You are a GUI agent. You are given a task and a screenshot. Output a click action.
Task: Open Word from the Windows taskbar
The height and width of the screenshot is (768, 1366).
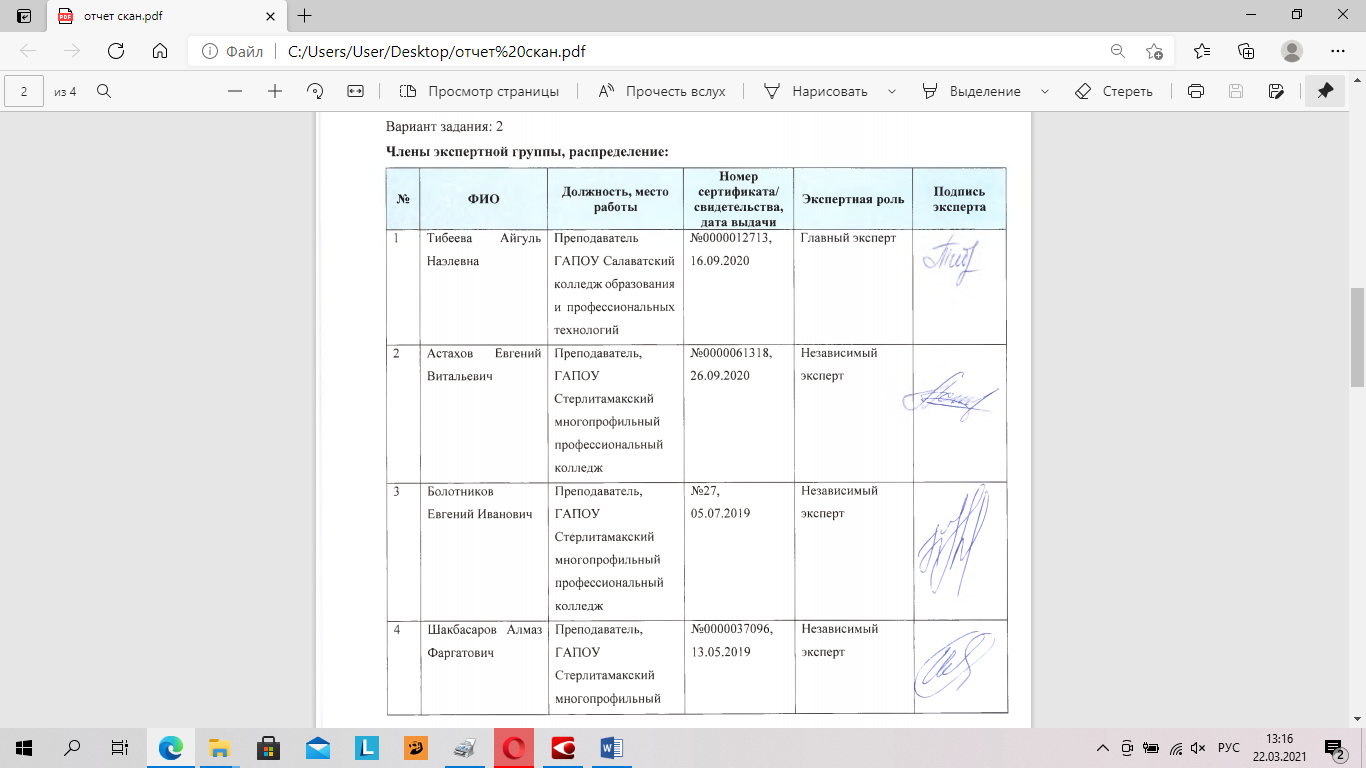(610, 747)
